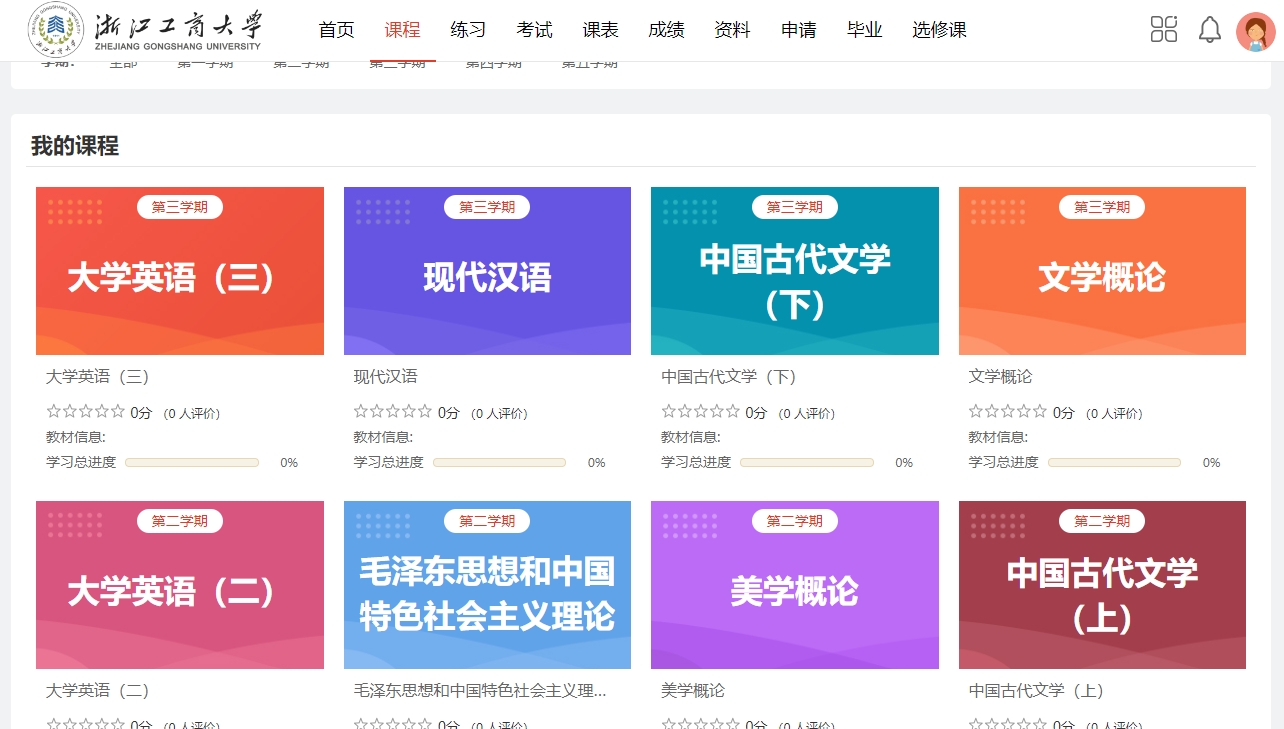1284x729 pixels.
Task: Click the Zhejiang Gongshang University logo
Action: tap(146, 30)
